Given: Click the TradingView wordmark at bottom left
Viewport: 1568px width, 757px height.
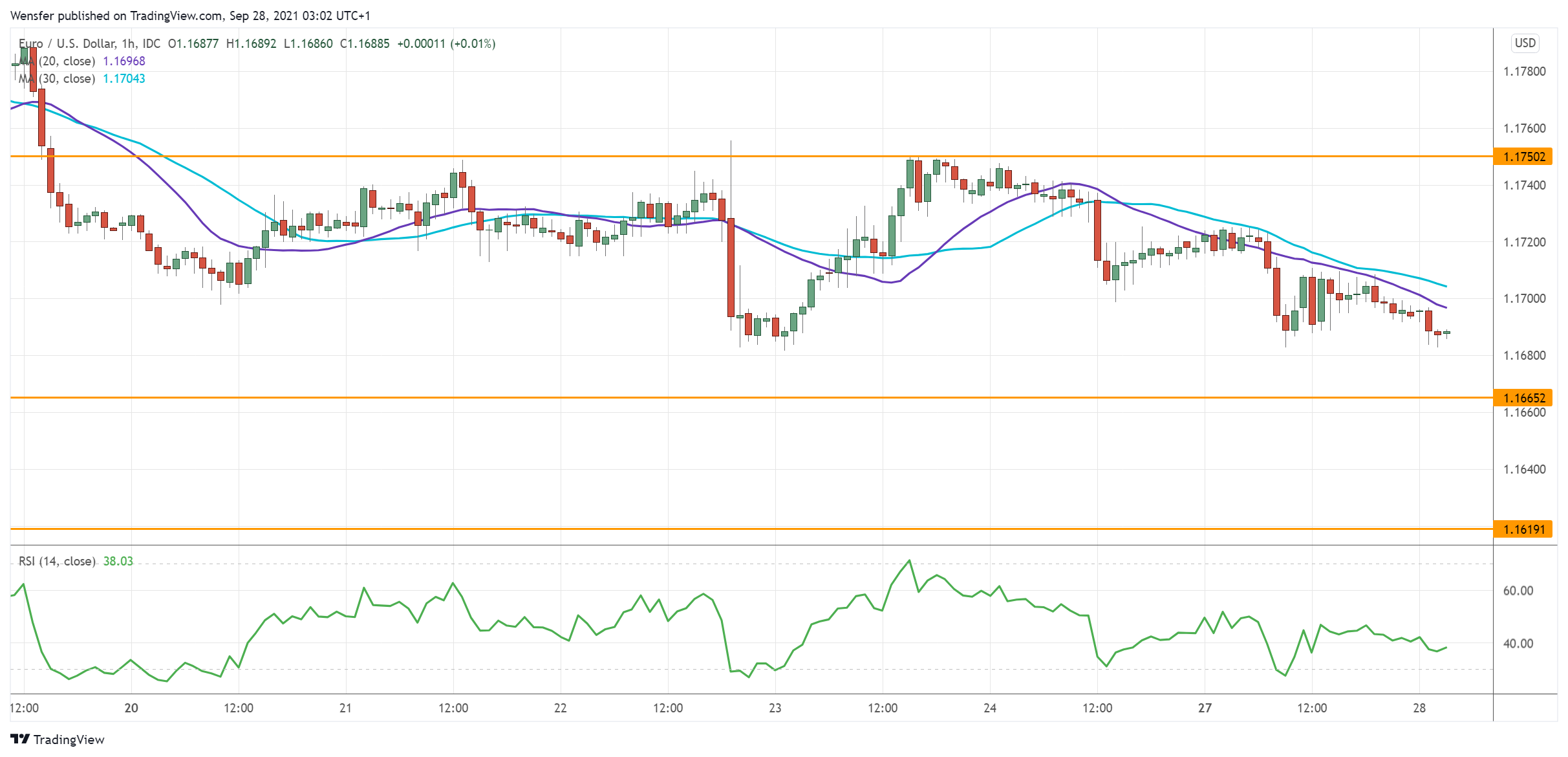Looking at the screenshot, I should pyautogui.click(x=69, y=740).
